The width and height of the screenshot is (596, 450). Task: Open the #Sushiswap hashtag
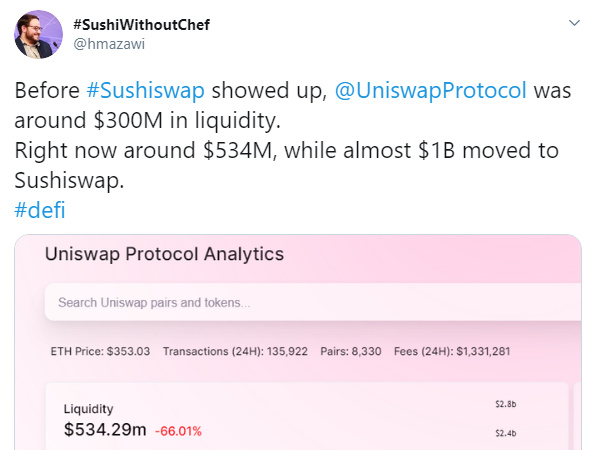(x=146, y=90)
